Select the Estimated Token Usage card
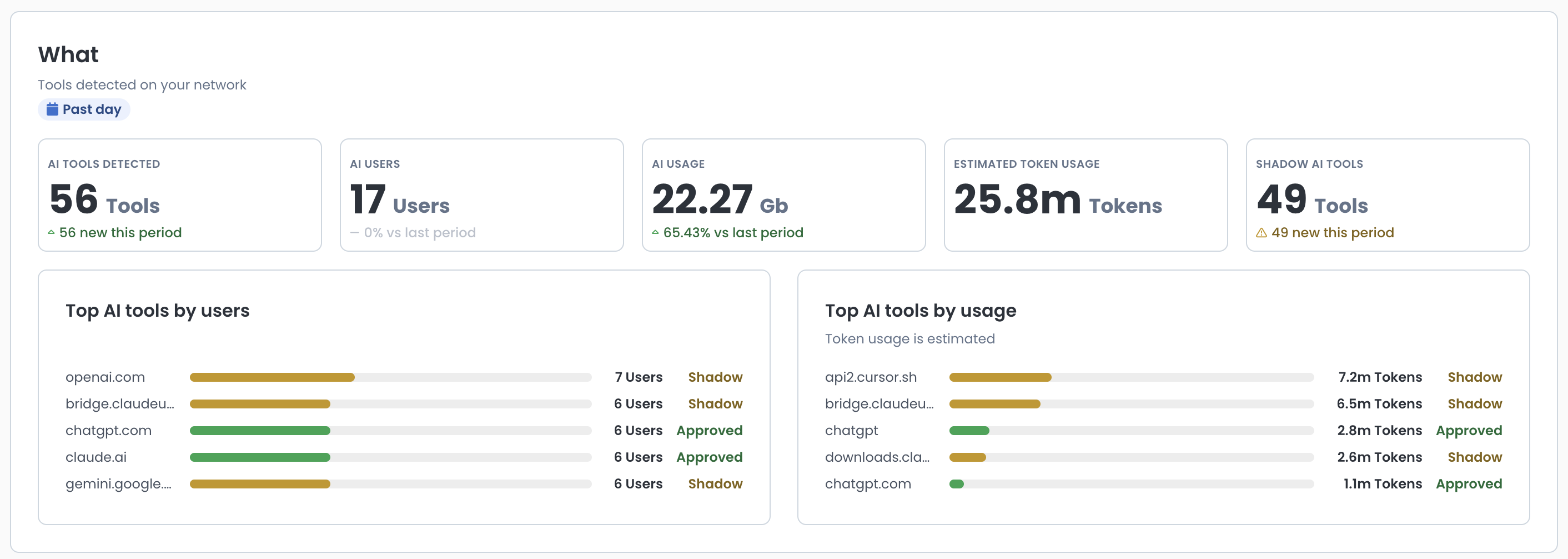1568x559 pixels. pos(1085,195)
